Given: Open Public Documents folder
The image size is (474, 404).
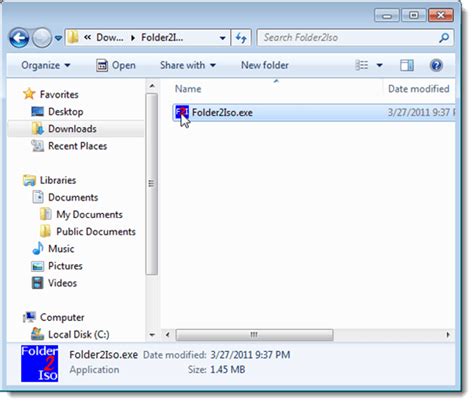Looking at the screenshot, I should pos(96,232).
